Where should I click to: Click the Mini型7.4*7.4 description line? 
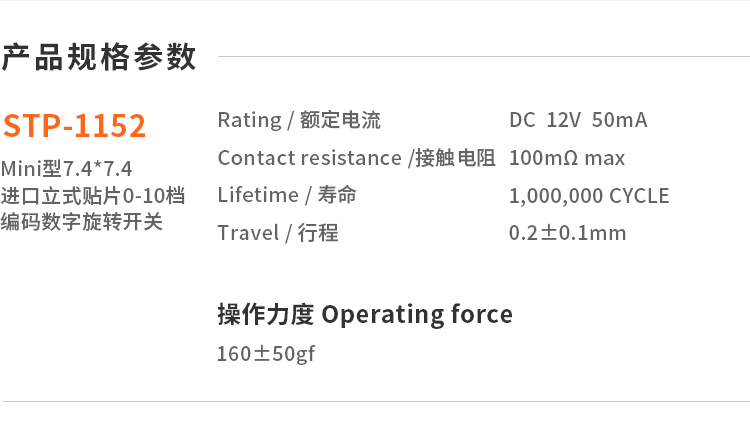click(x=67, y=169)
